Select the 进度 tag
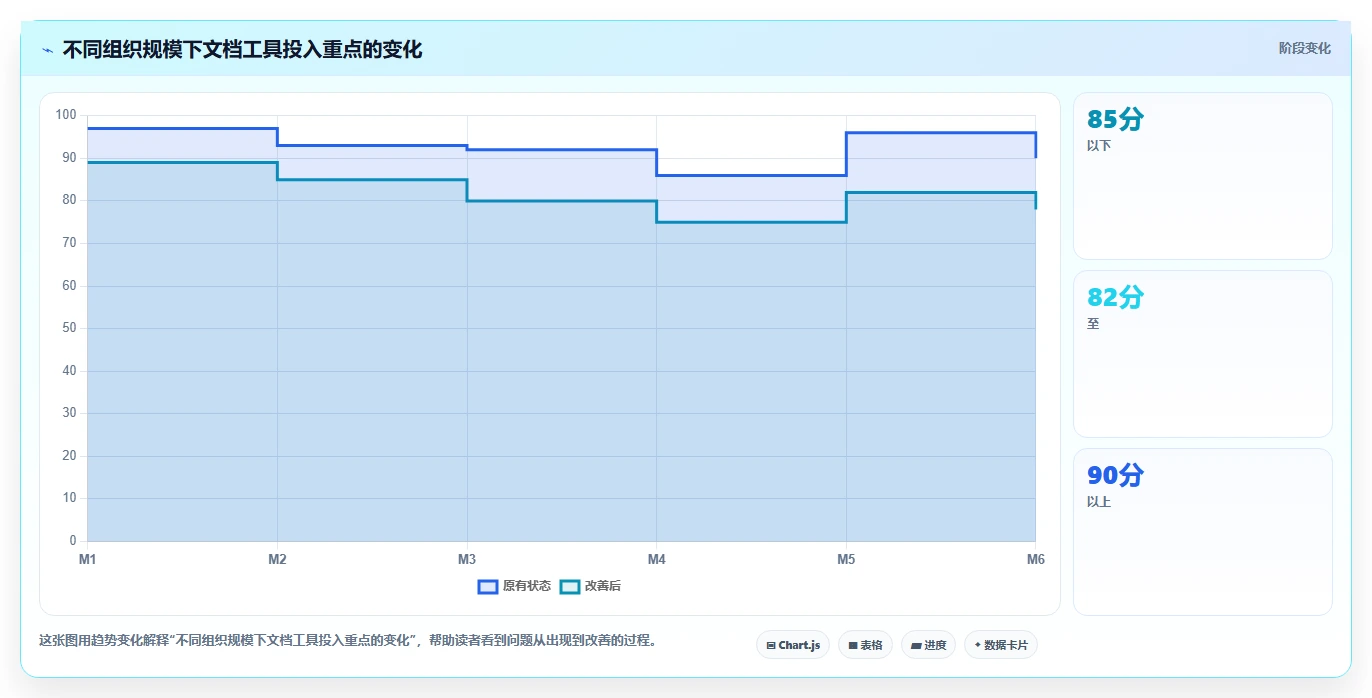 point(928,645)
